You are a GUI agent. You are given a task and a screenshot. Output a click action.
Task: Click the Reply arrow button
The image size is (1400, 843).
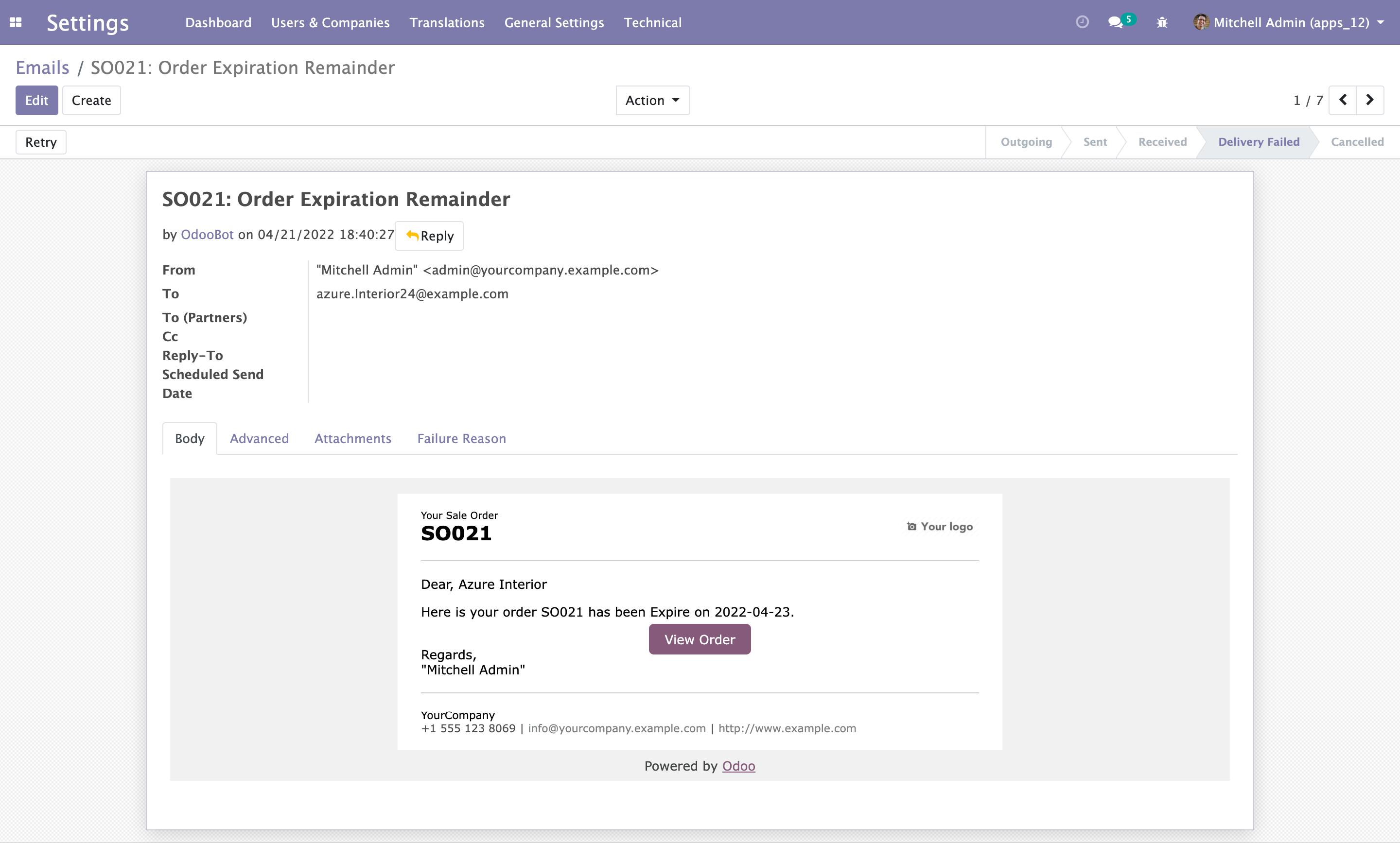click(430, 236)
